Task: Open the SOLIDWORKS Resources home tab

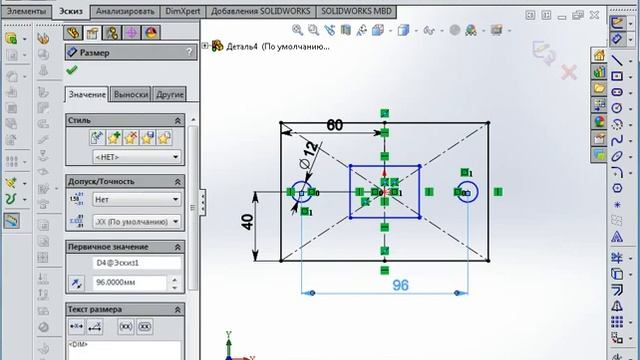Action: point(599,55)
